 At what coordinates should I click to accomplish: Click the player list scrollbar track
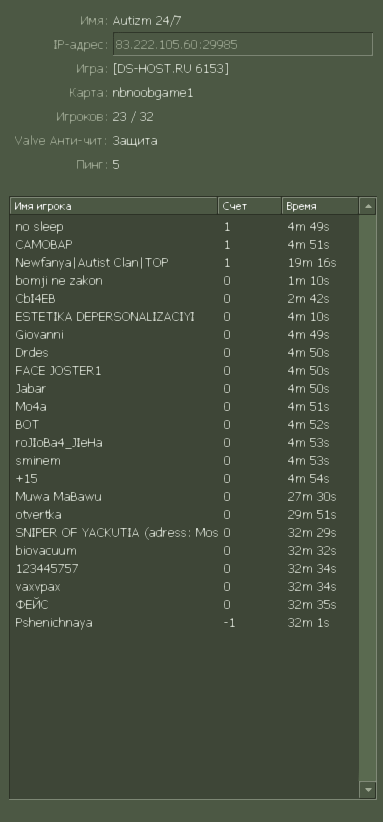368,497
